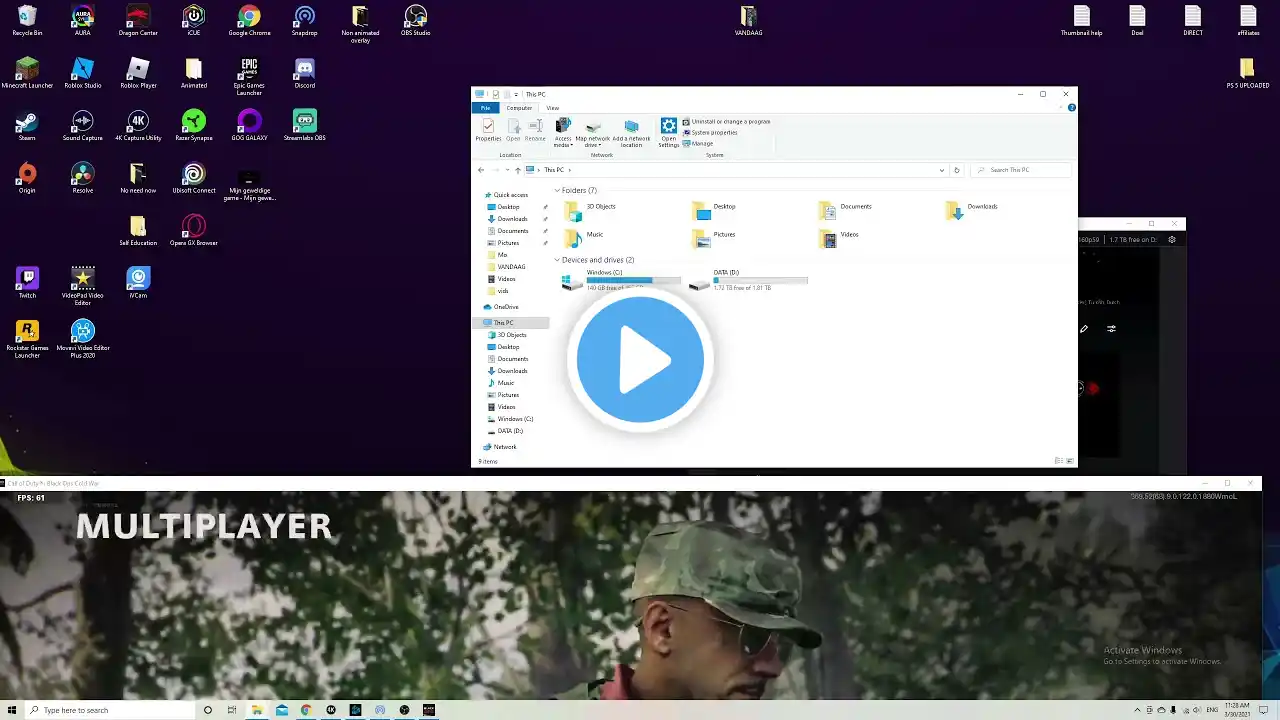Open the Access media dropdown
This screenshot has width=1280, height=720.
tap(563, 134)
